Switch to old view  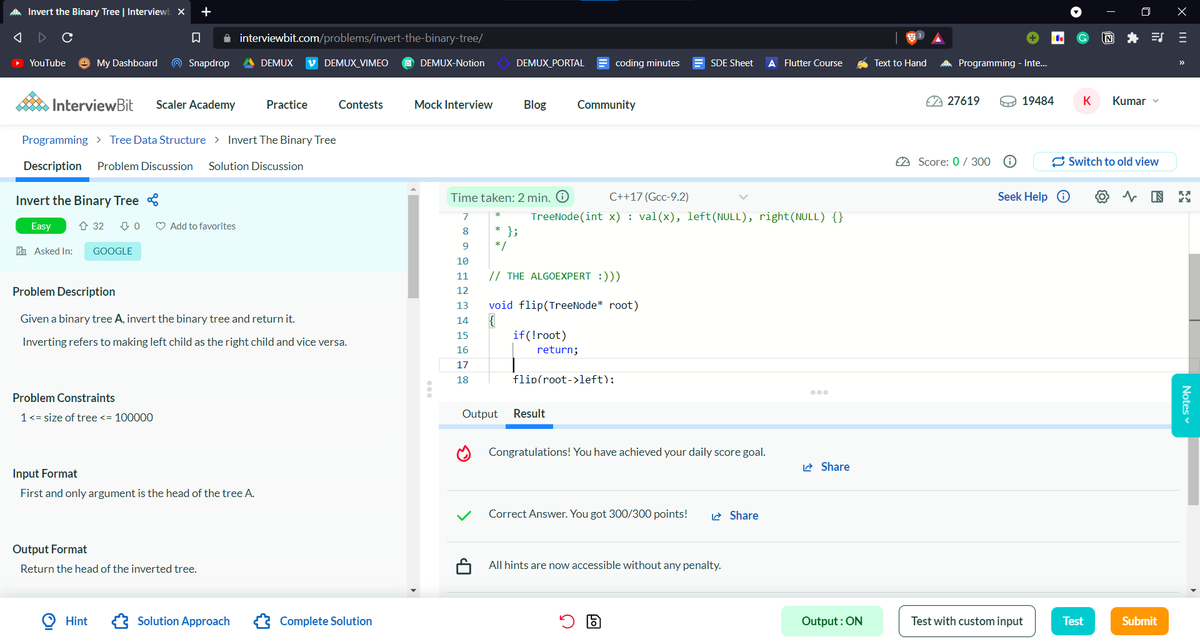click(1105, 162)
